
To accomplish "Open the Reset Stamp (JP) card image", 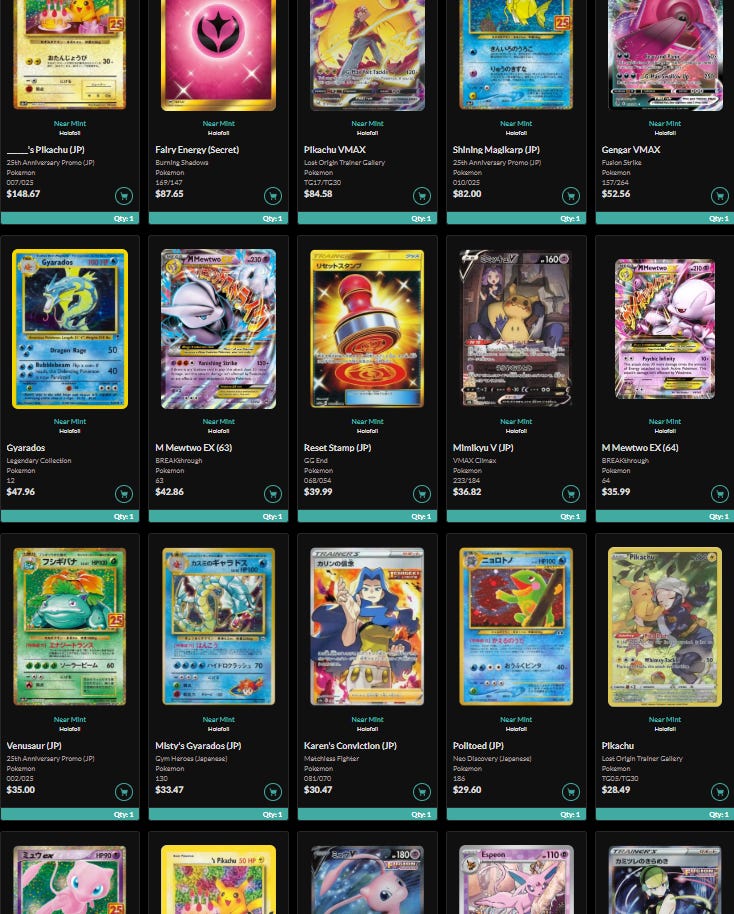I will tap(367, 329).
